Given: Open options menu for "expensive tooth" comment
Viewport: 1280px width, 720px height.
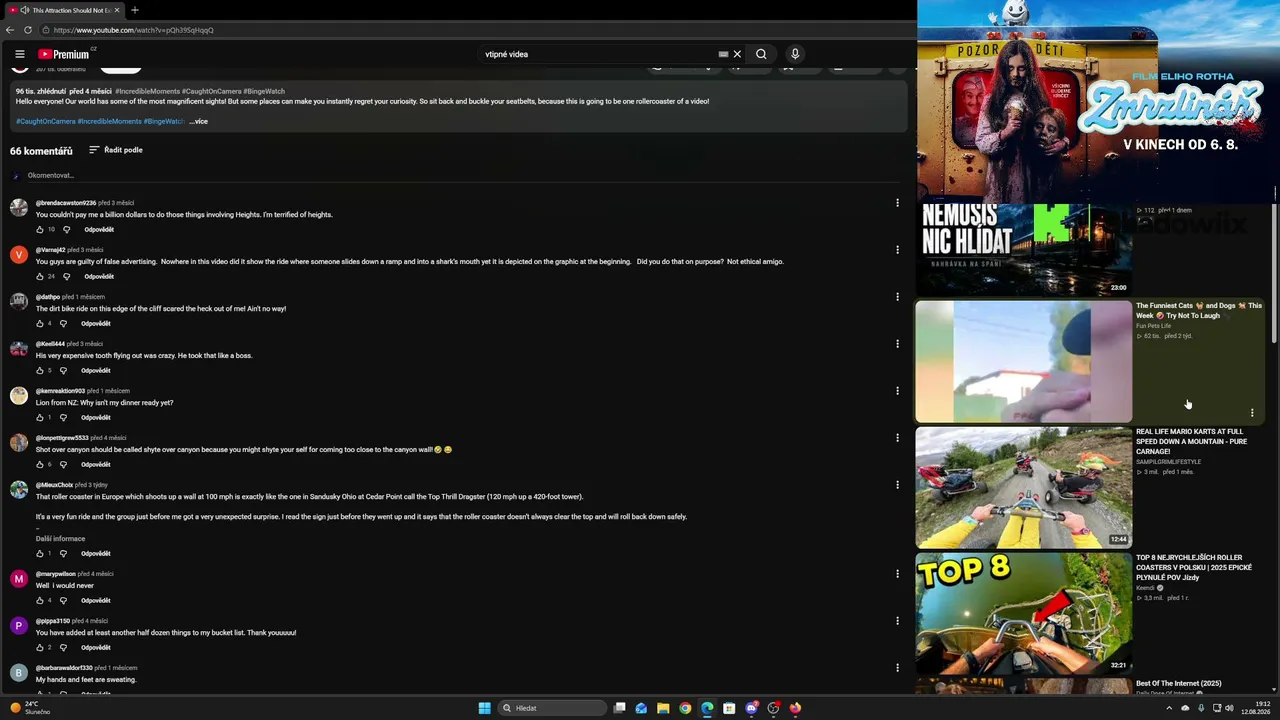Looking at the screenshot, I should coord(897,344).
